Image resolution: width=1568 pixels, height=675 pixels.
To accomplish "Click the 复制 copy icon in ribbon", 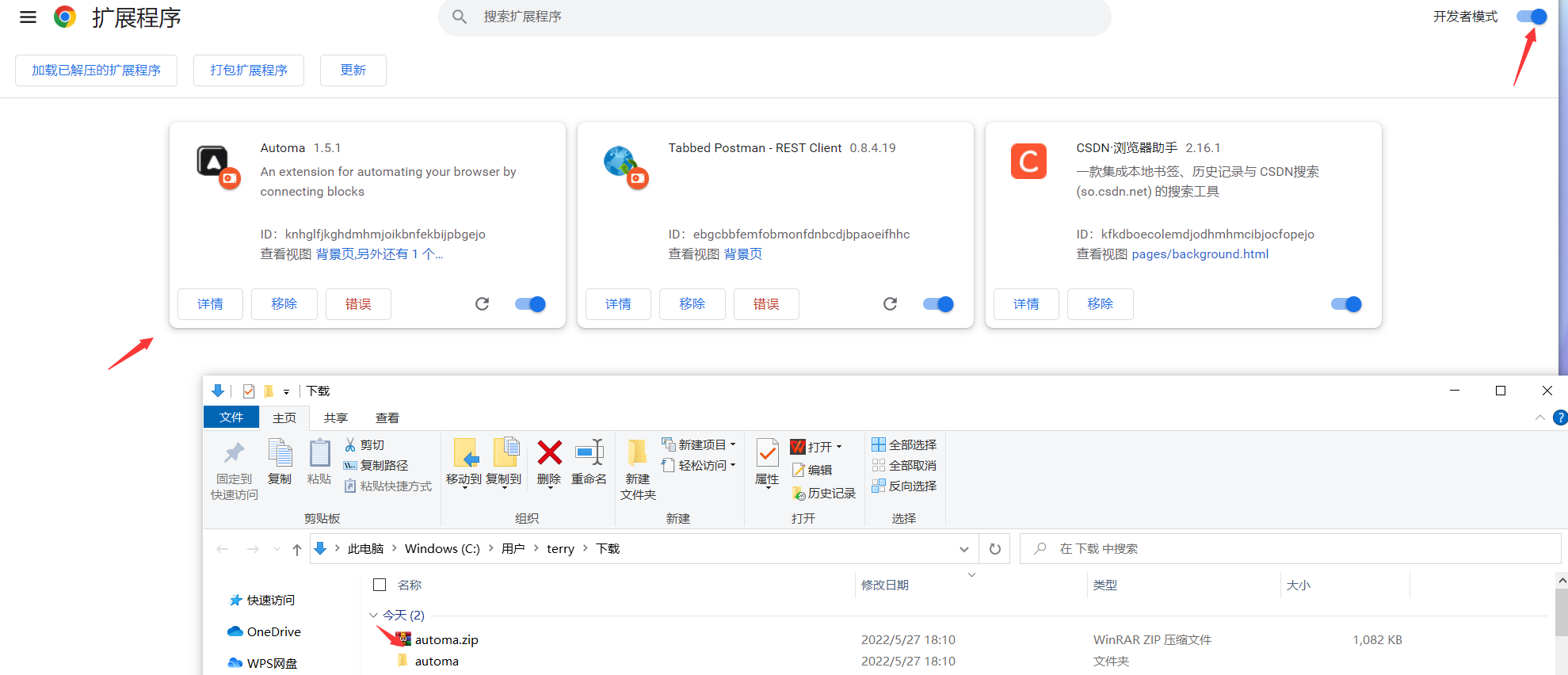I will (280, 452).
